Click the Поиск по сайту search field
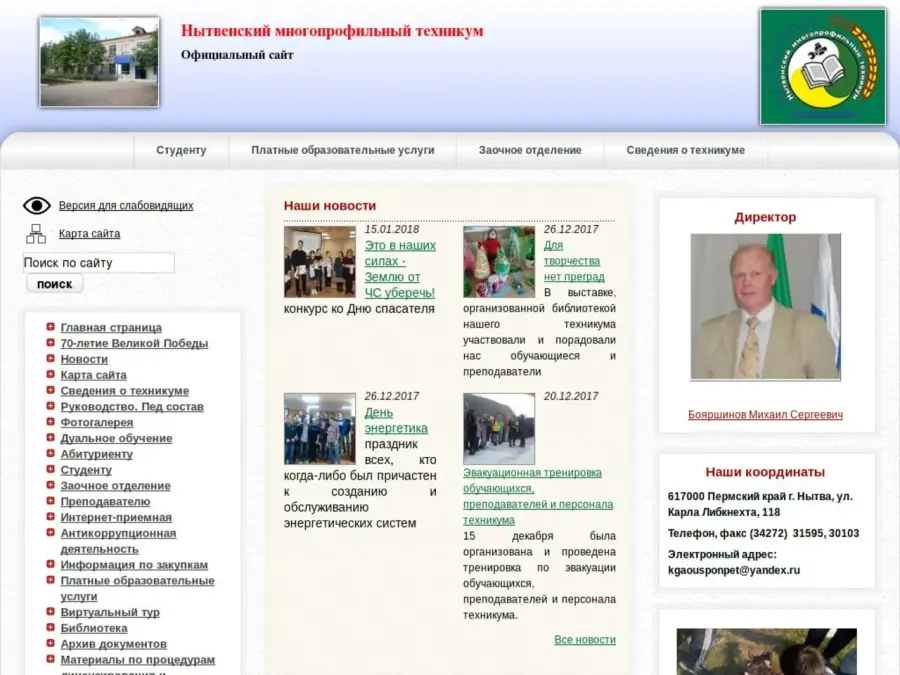 click(x=98, y=263)
